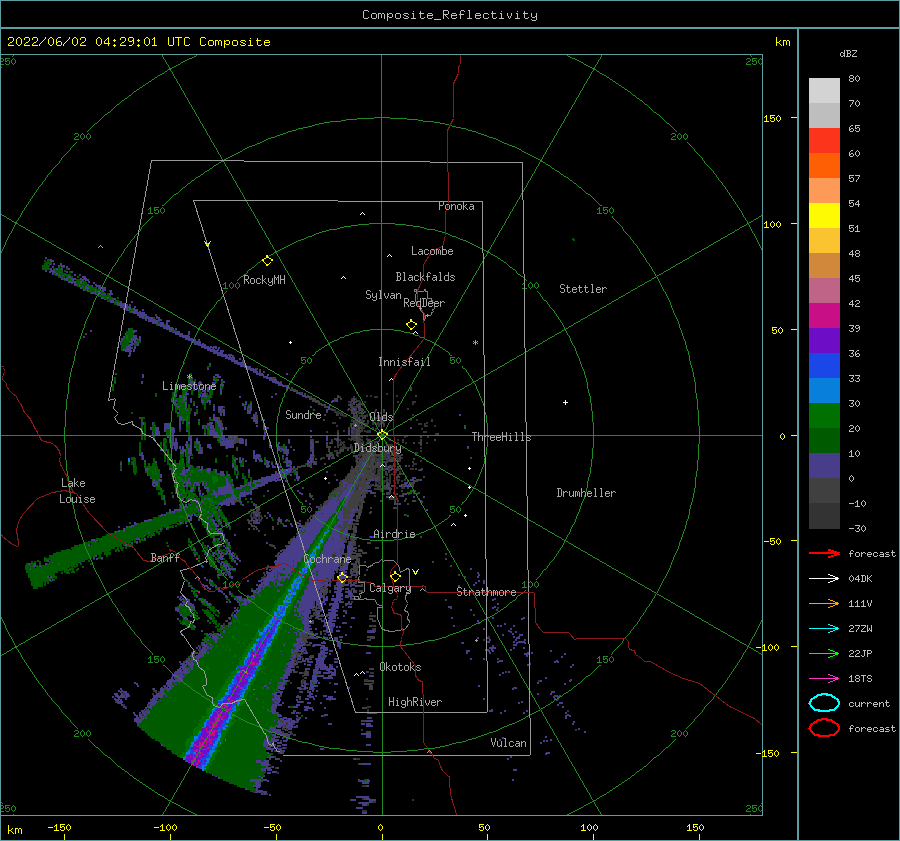Click the Olds label
Viewport: 900px width, 841px height.
pos(381,417)
